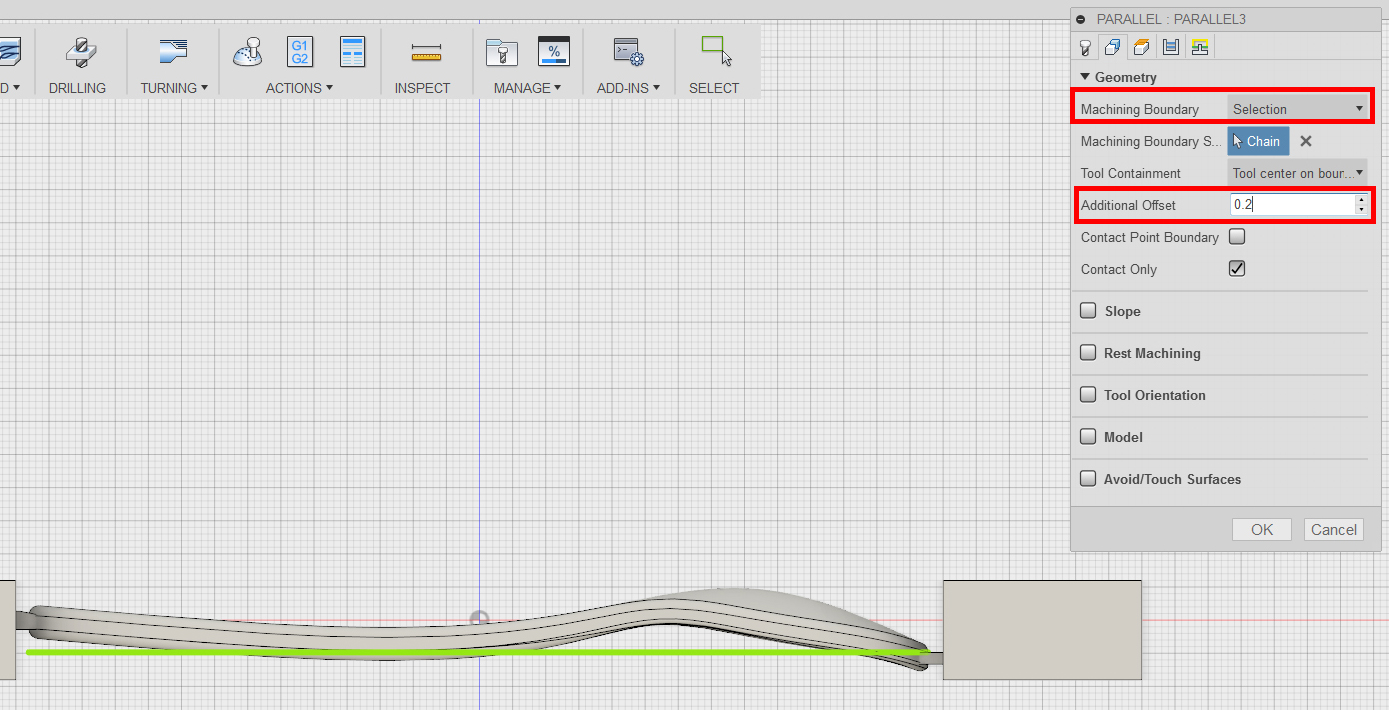Open the ACTIONS dropdown menu
Viewport: 1389px width, 710px height.
click(299, 88)
